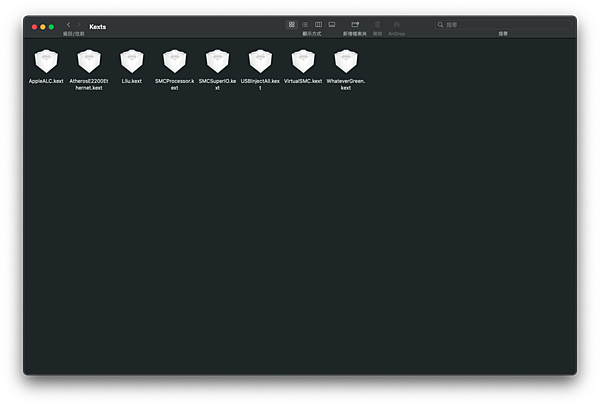Switch to list view
The width and height of the screenshot is (600, 406).
coord(305,24)
